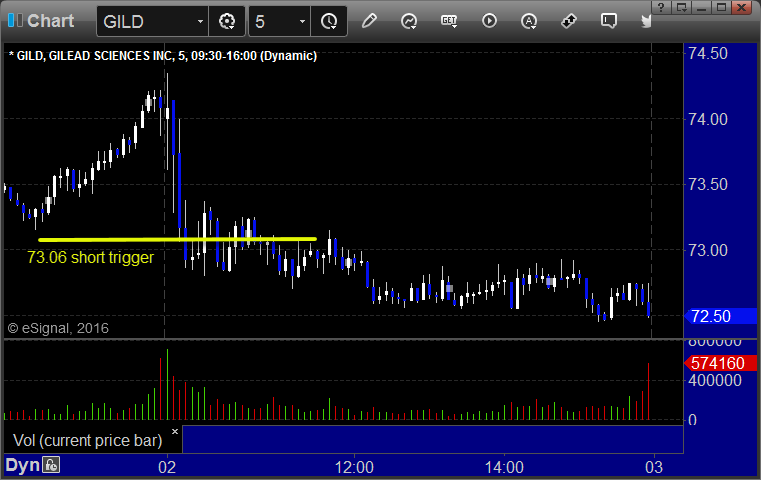The image size is (761, 480).
Task: Click the 02 date label on time axis
Action: [167, 467]
